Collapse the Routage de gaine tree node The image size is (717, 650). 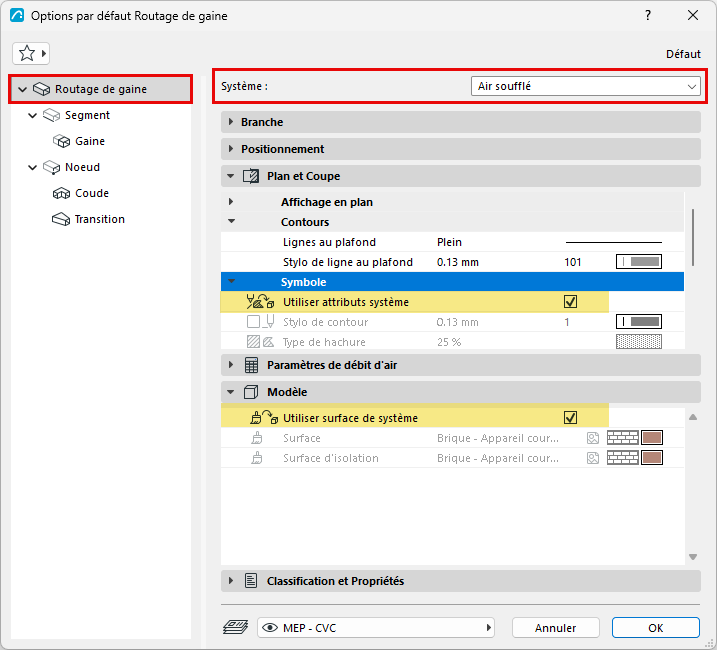pos(22,89)
